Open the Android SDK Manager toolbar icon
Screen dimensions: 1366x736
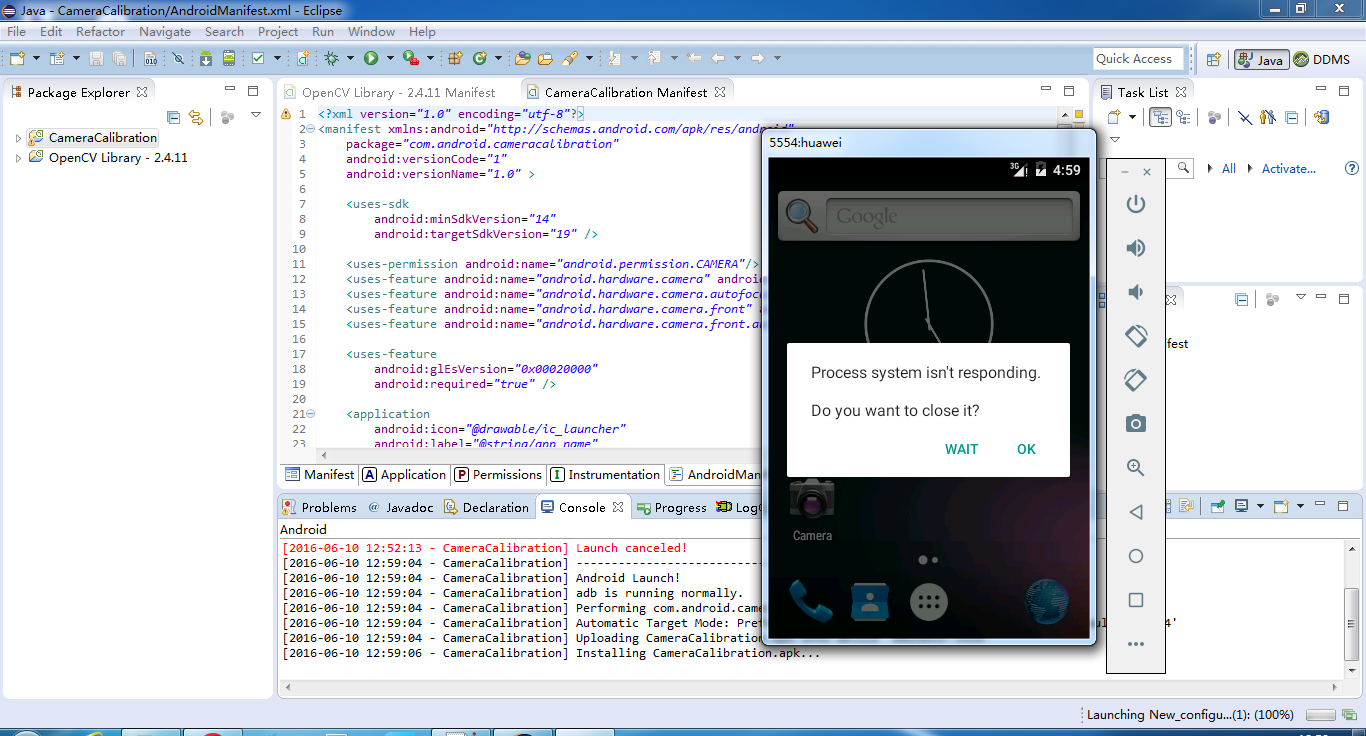coord(205,59)
